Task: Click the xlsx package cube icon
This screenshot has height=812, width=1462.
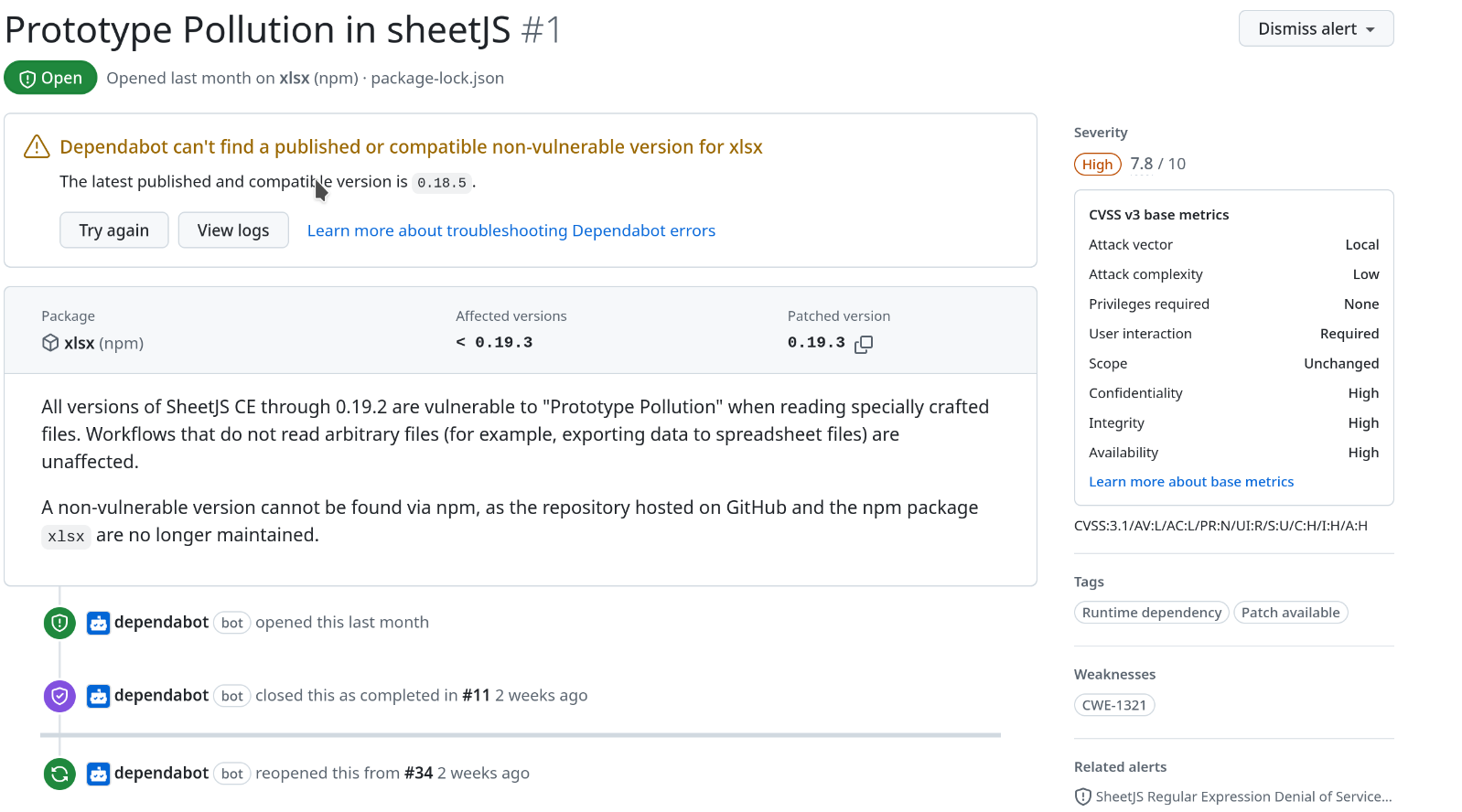Action: click(50, 343)
